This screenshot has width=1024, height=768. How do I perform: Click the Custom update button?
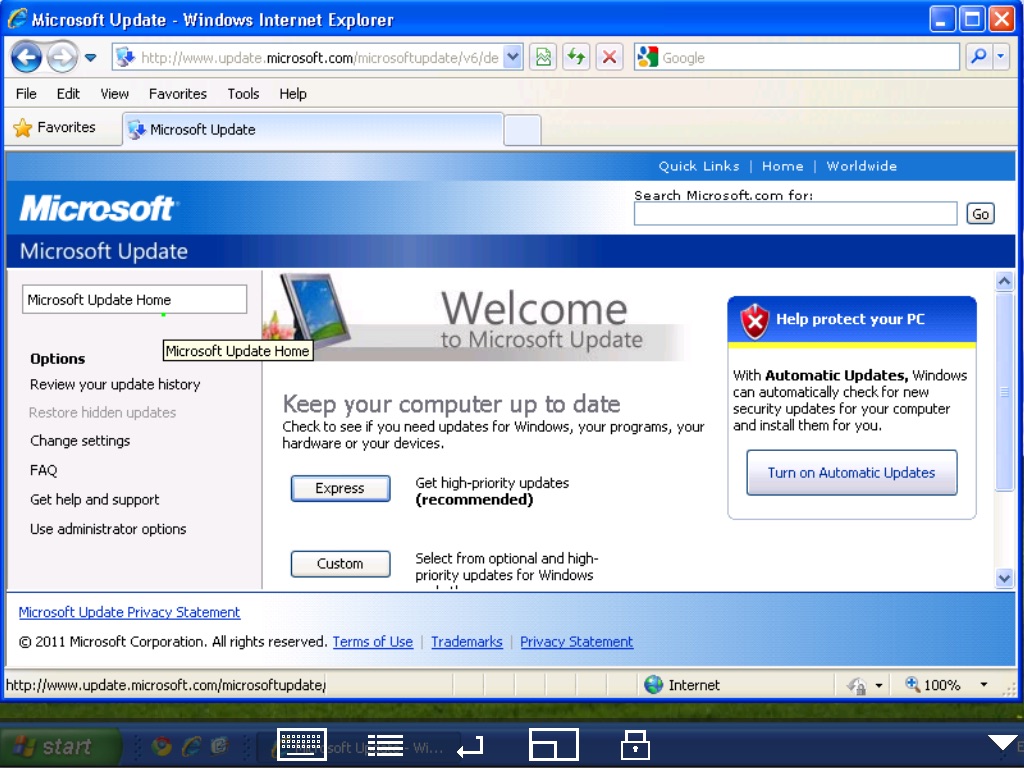[x=340, y=564]
